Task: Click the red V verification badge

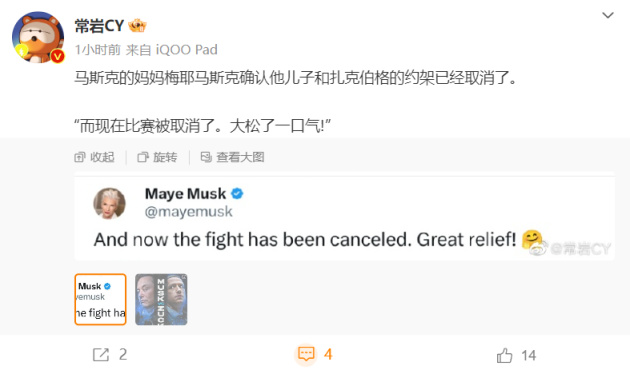Action: [57, 56]
